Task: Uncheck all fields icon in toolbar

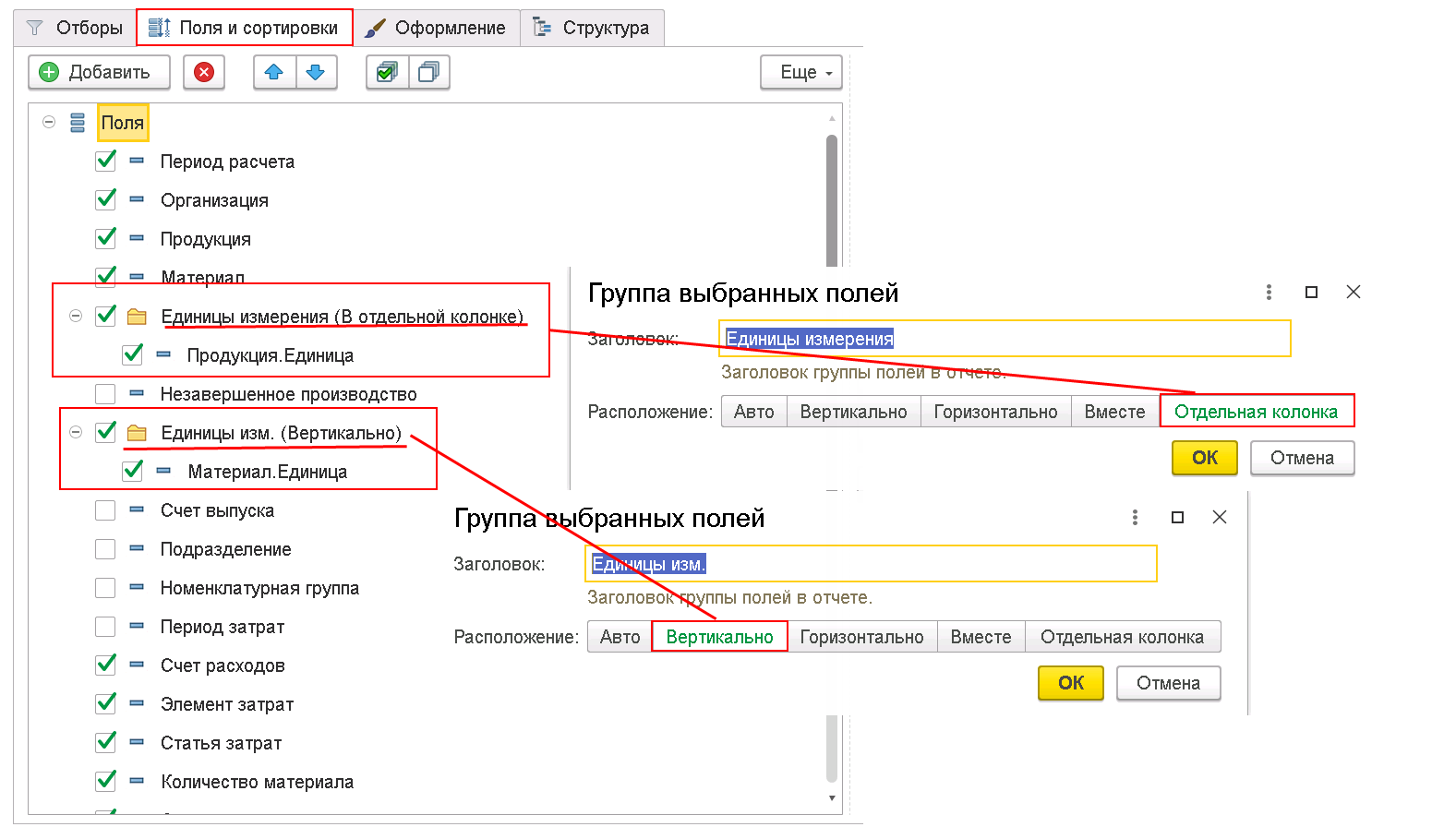Action: pyautogui.click(x=428, y=72)
